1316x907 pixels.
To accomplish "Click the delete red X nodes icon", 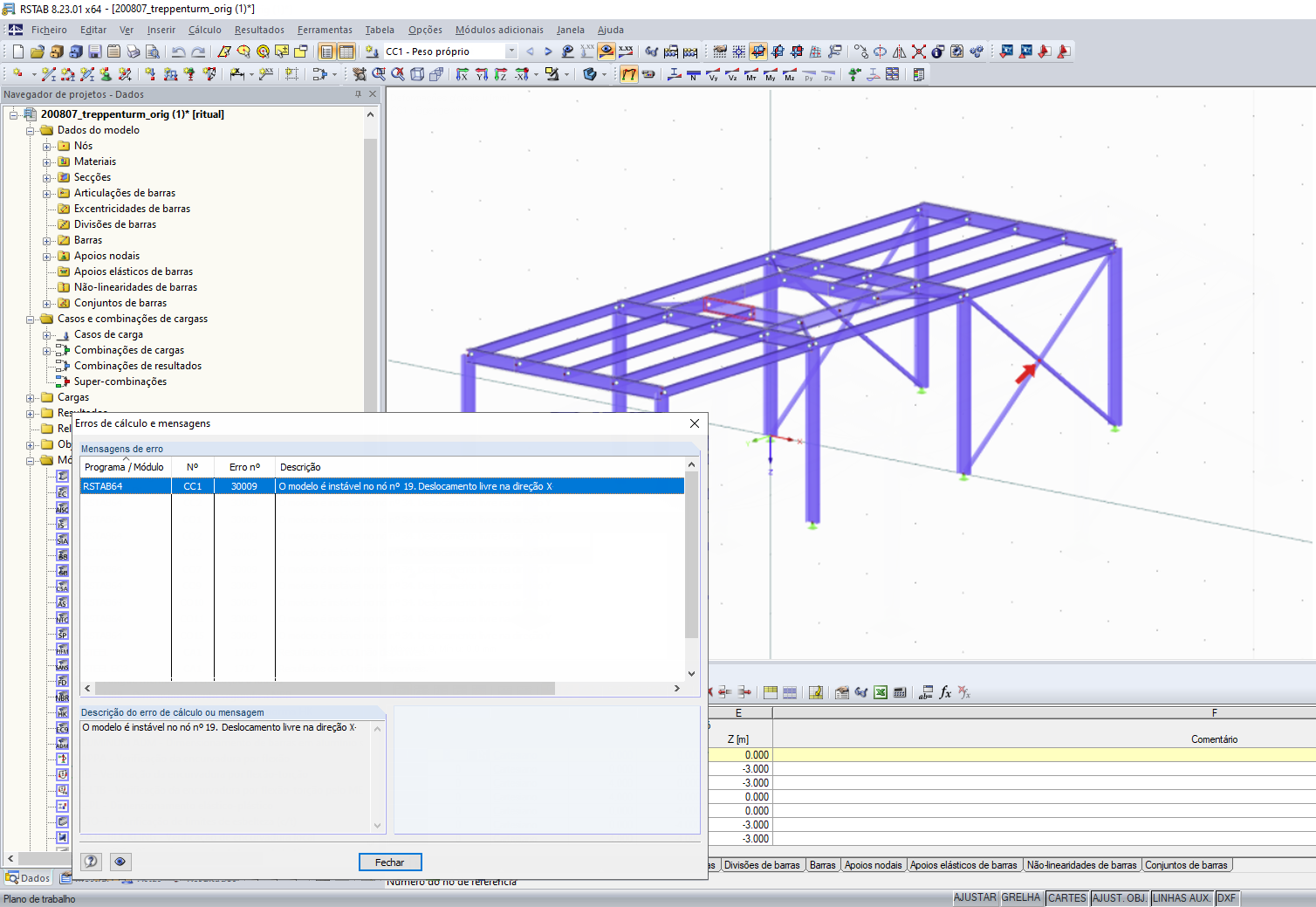I will [x=919, y=52].
